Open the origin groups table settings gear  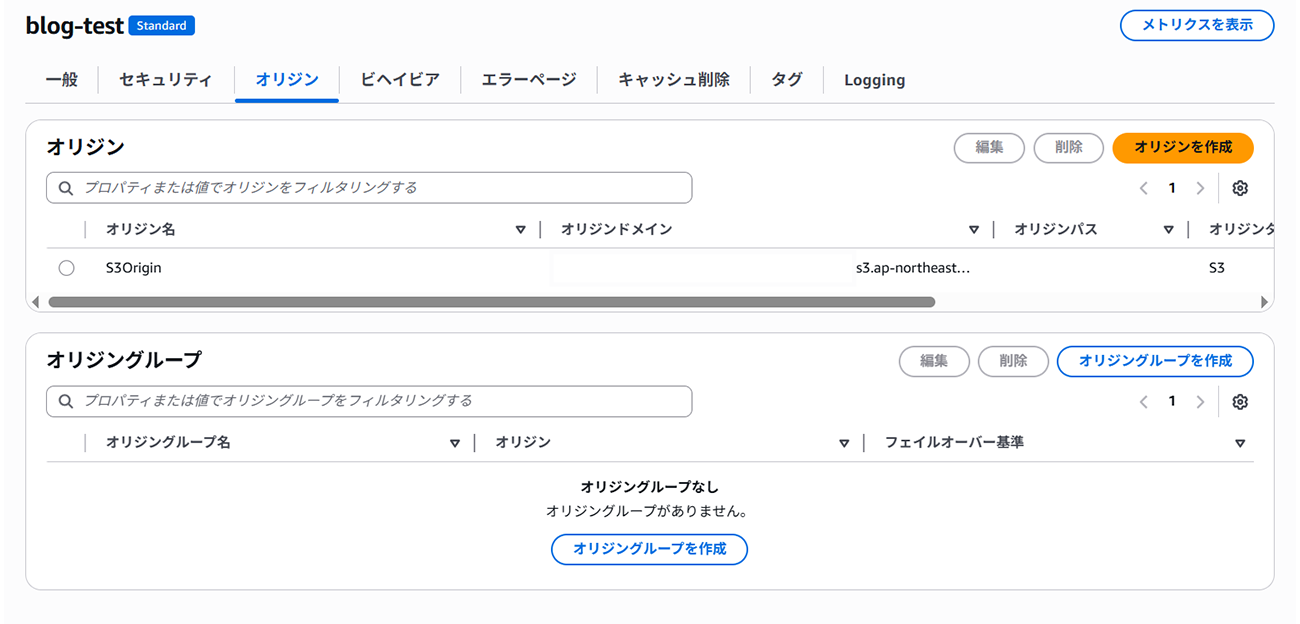coord(1240,401)
